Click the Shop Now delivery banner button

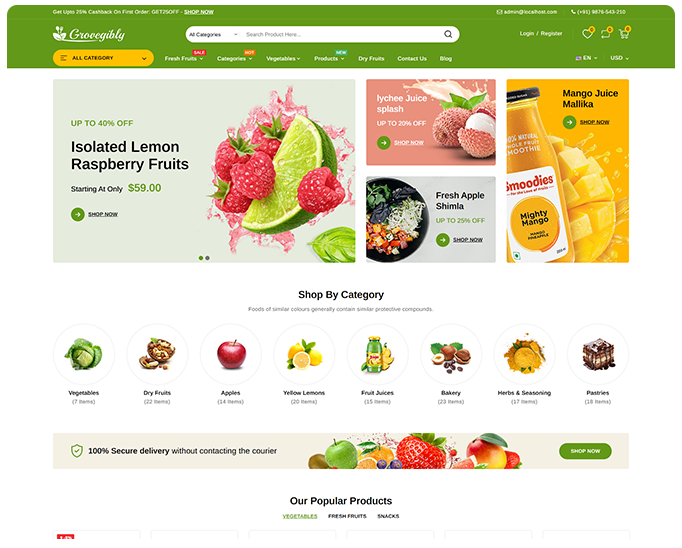(x=585, y=451)
